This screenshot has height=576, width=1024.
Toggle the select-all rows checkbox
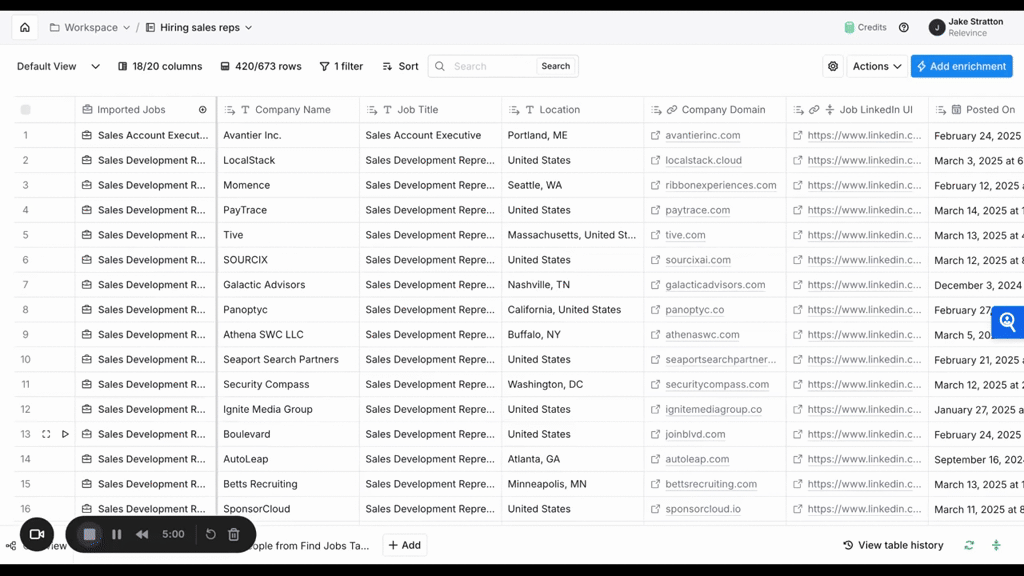tap(25, 110)
